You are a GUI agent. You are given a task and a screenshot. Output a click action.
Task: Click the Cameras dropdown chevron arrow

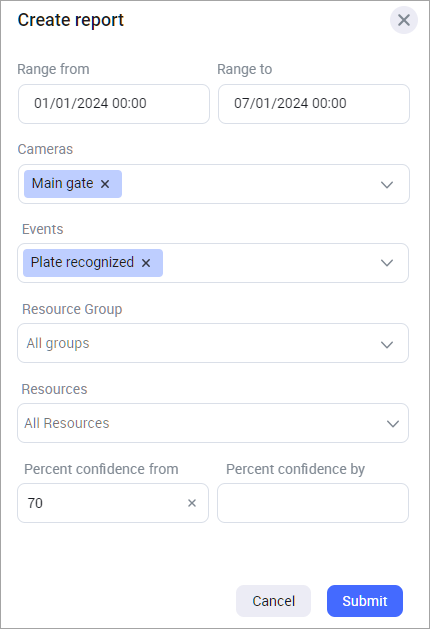pyautogui.click(x=387, y=185)
